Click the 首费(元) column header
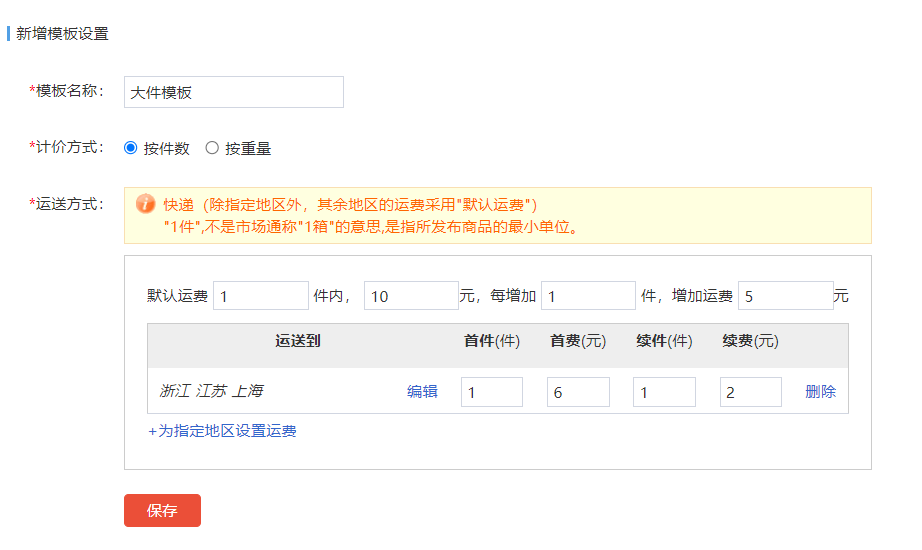 coord(578,341)
